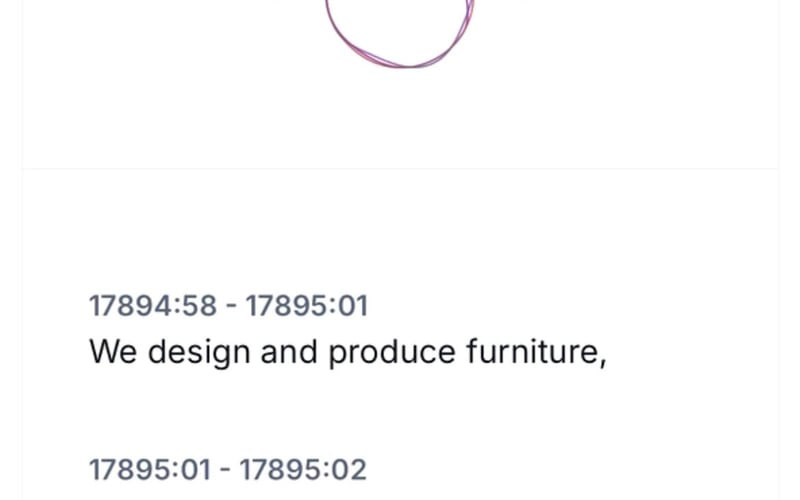
Task: Click the word 'produce' in the transcript
Action: coord(391,353)
